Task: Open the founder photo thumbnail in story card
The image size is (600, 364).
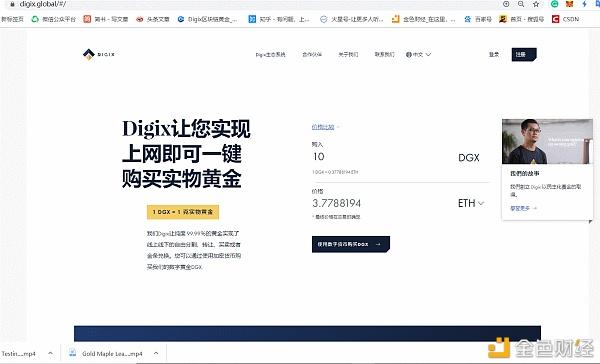Action: click(547, 141)
